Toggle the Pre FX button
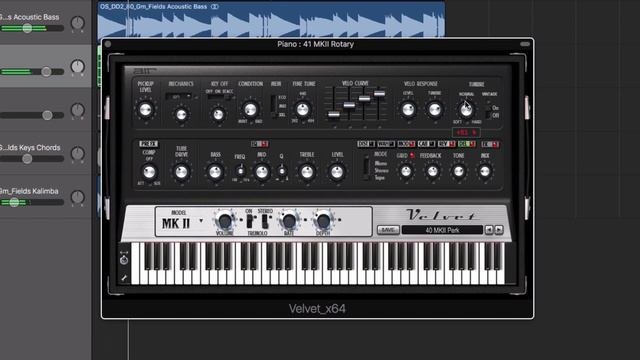640x360 pixels. 149,144
